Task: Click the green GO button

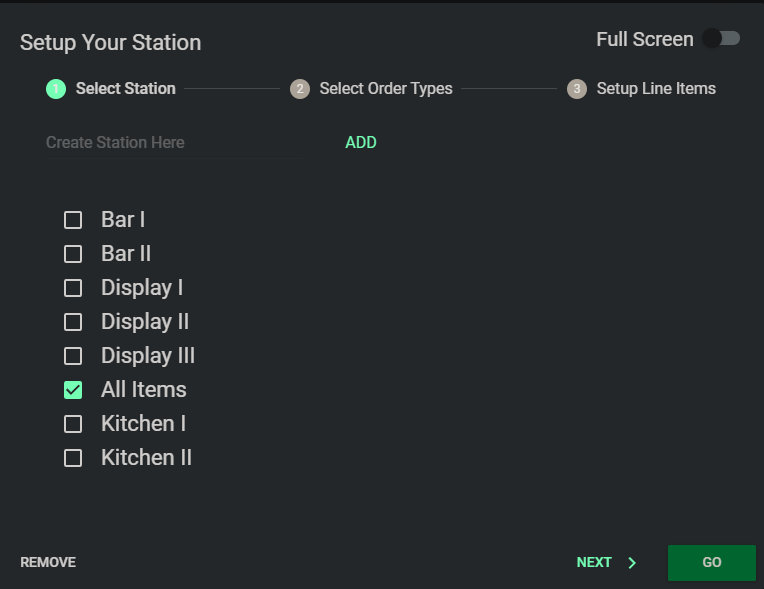Action: click(711, 563)
